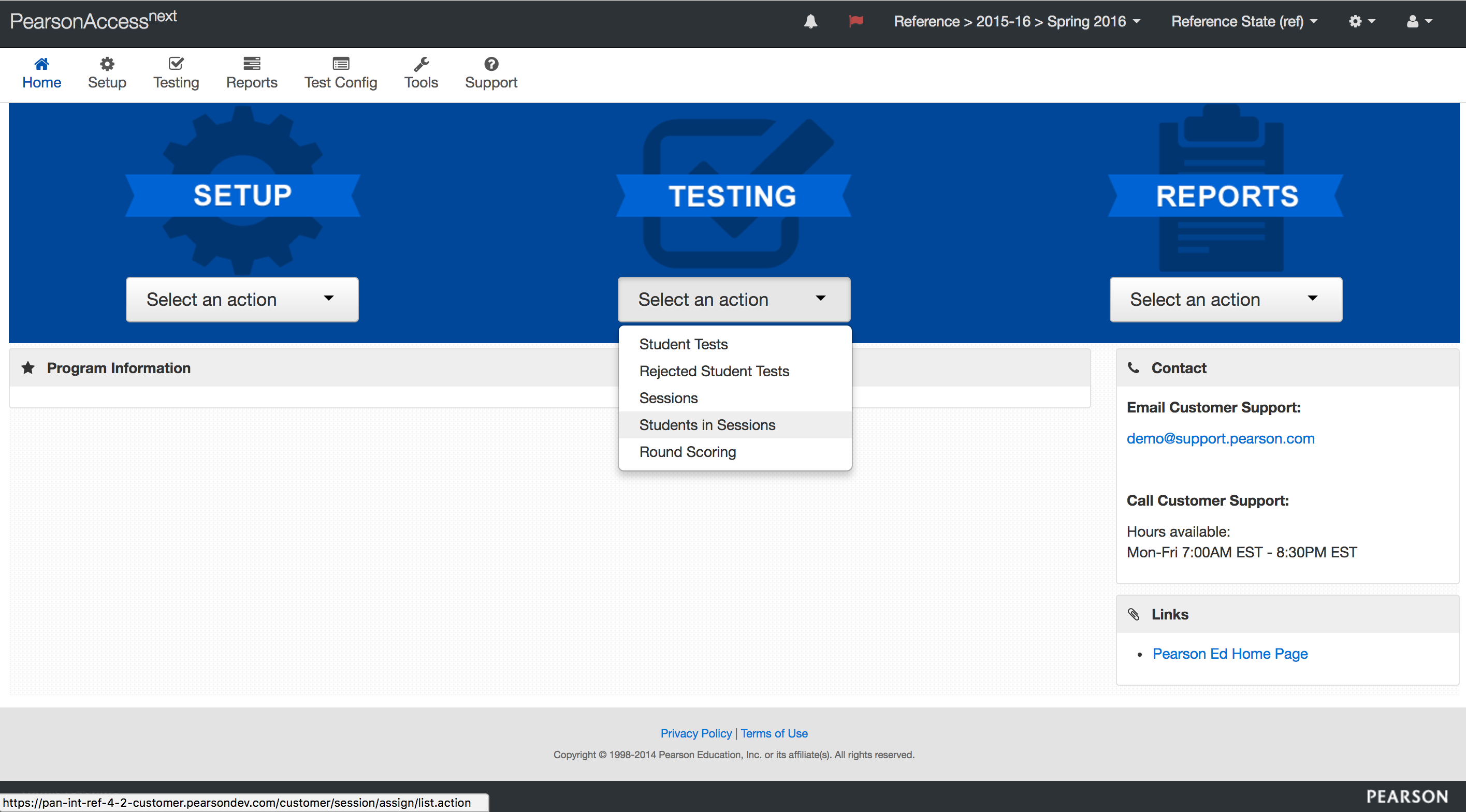The width and height of the screenshot is (1466, 812).
Task: Expand the Setup Select an action dropdown
Action: (x=242, y=299)
